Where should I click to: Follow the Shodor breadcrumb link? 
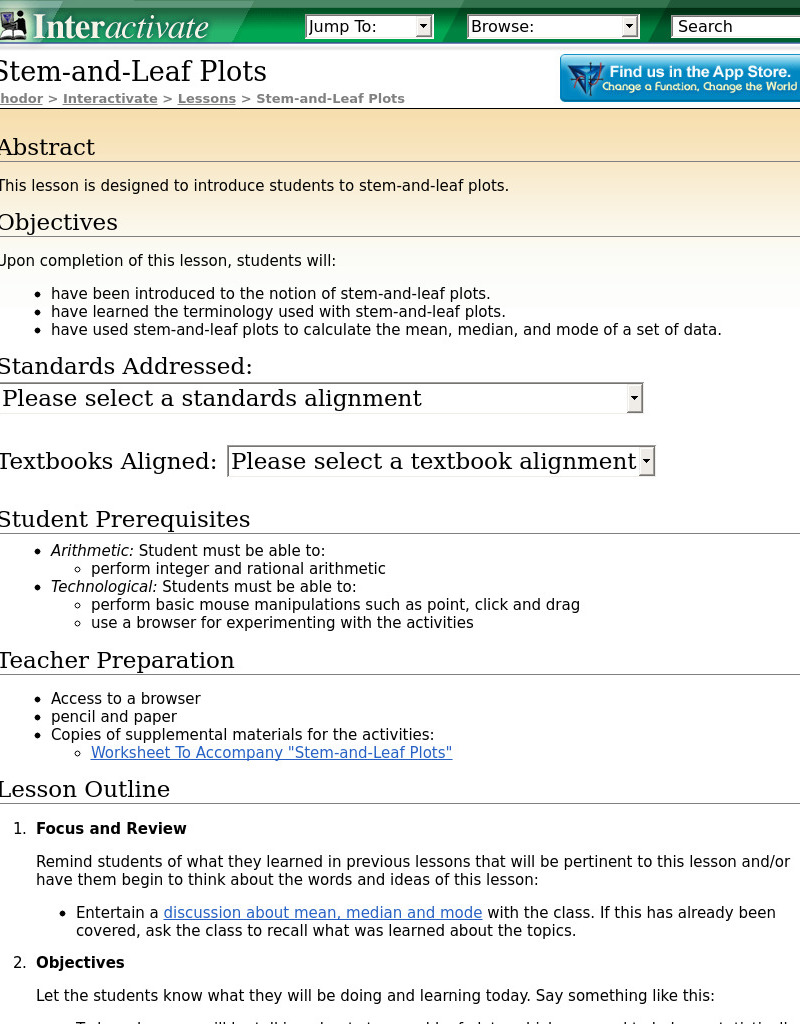[x=20, y=98]
